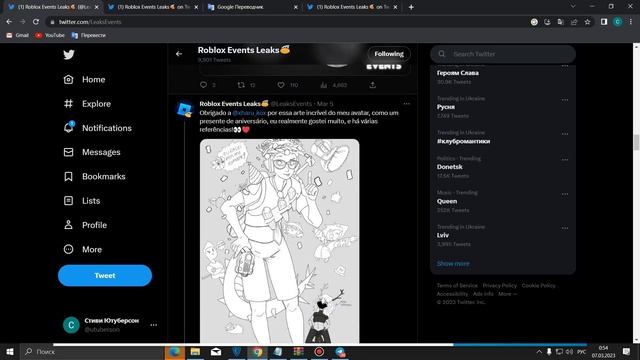Open the Terms of Service link
This screenshot has width=640, height=360.
(457, 285)
